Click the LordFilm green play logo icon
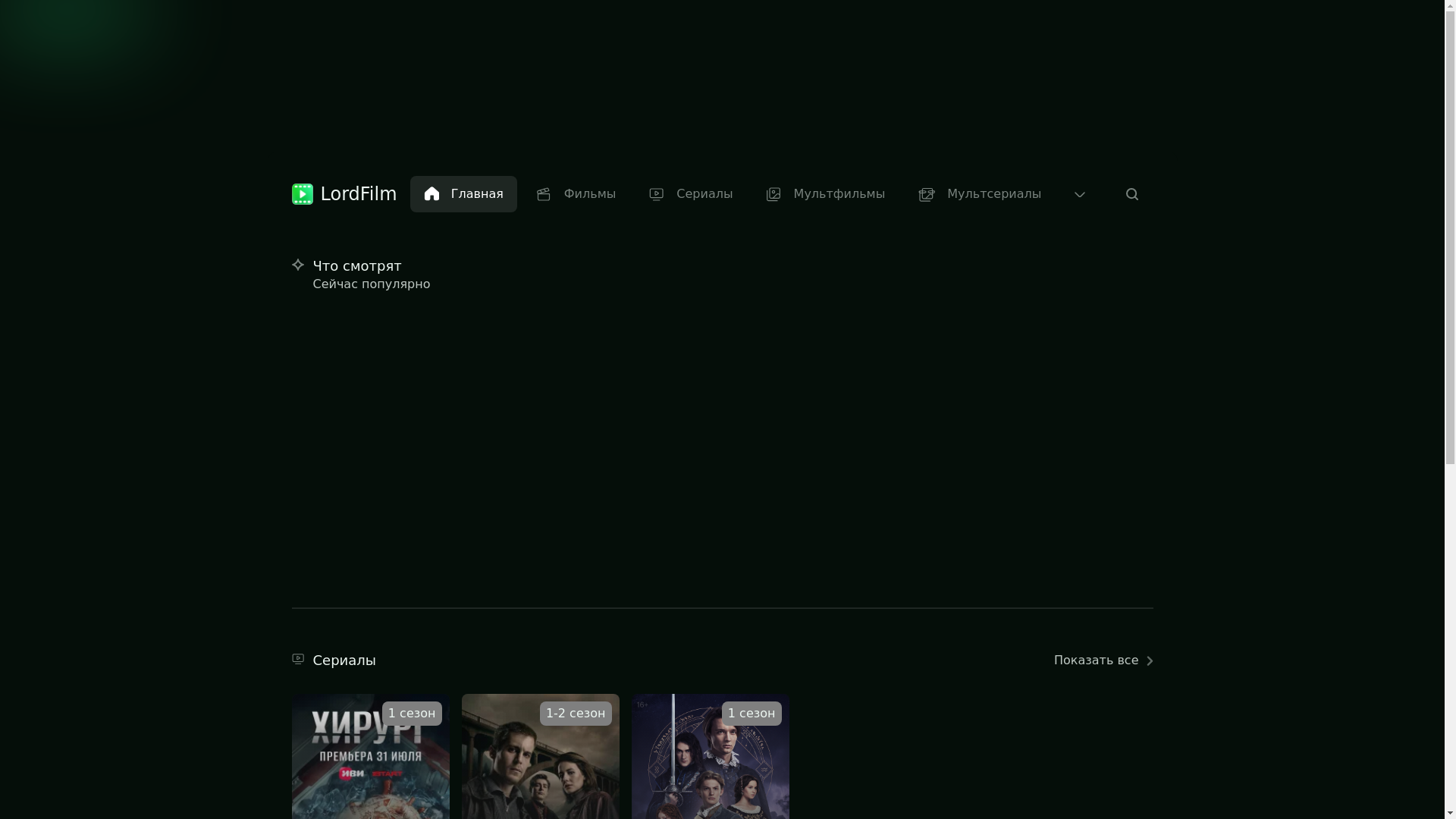 302,194
